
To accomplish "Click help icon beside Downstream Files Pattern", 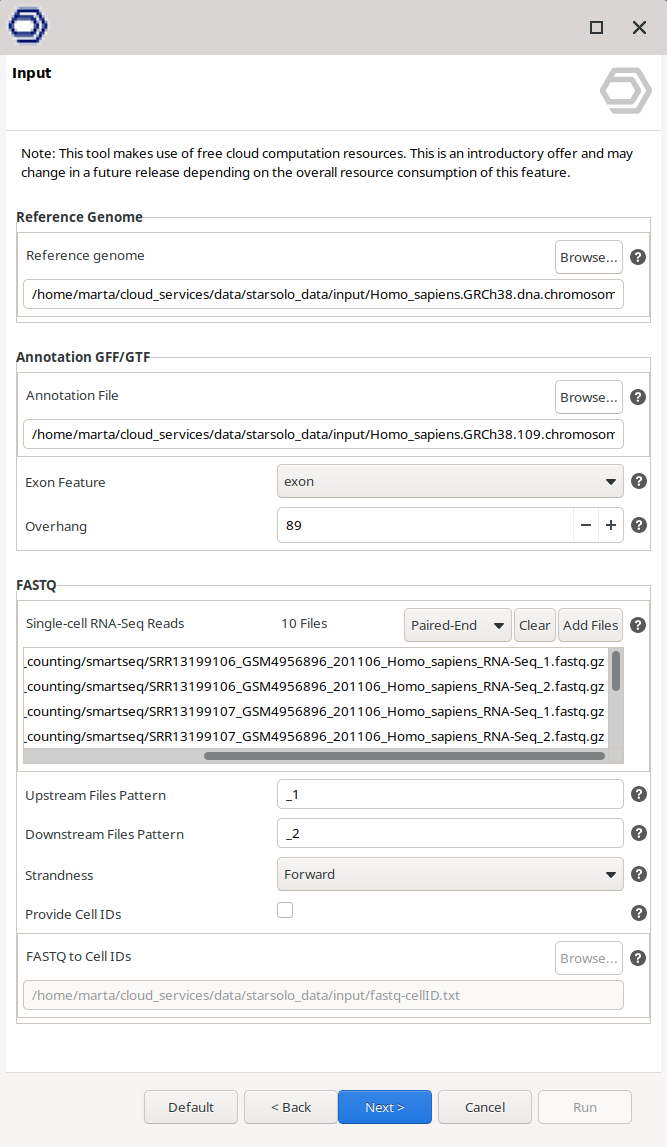I will (x=638, y=833).
